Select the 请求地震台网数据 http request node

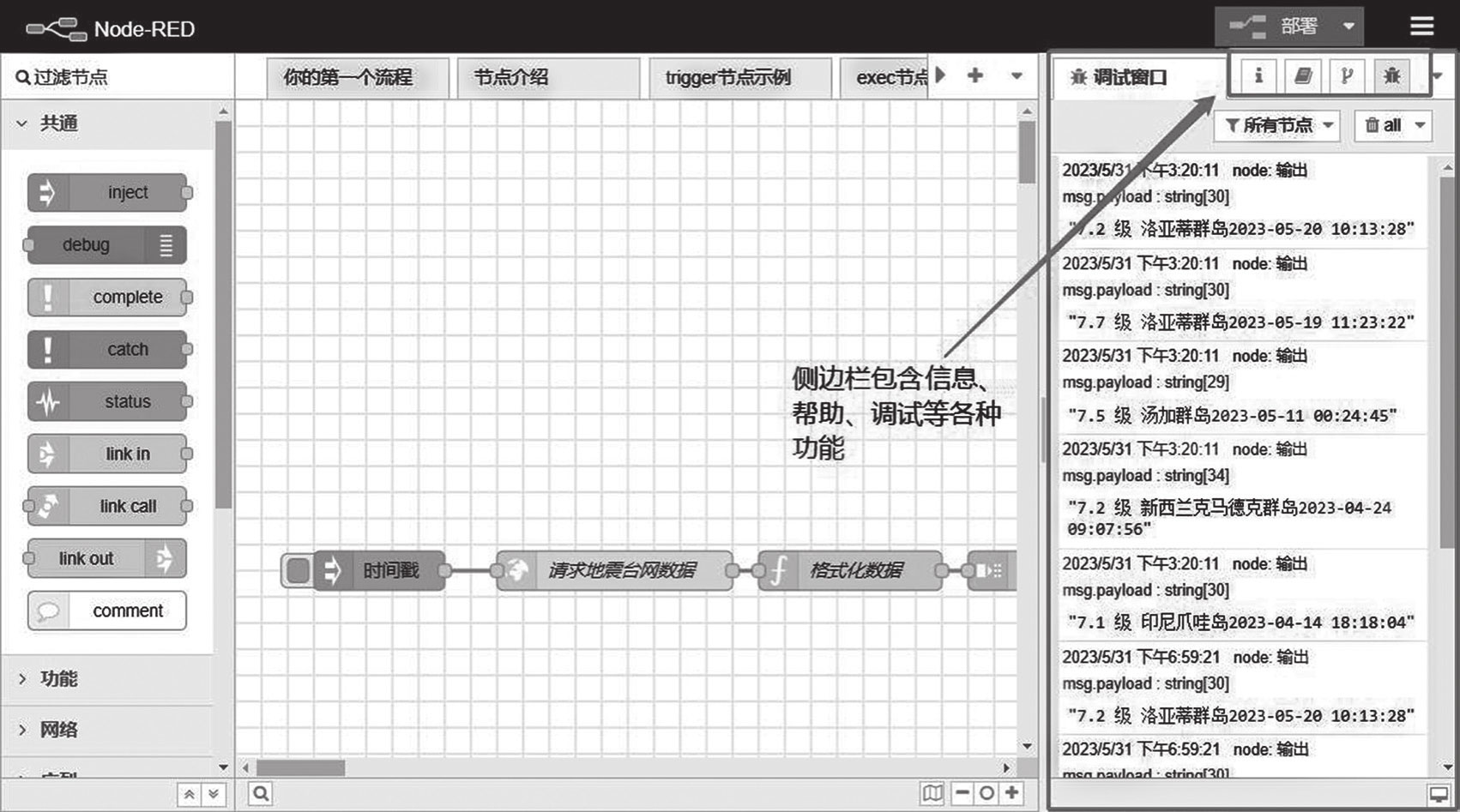coord(615,570)
